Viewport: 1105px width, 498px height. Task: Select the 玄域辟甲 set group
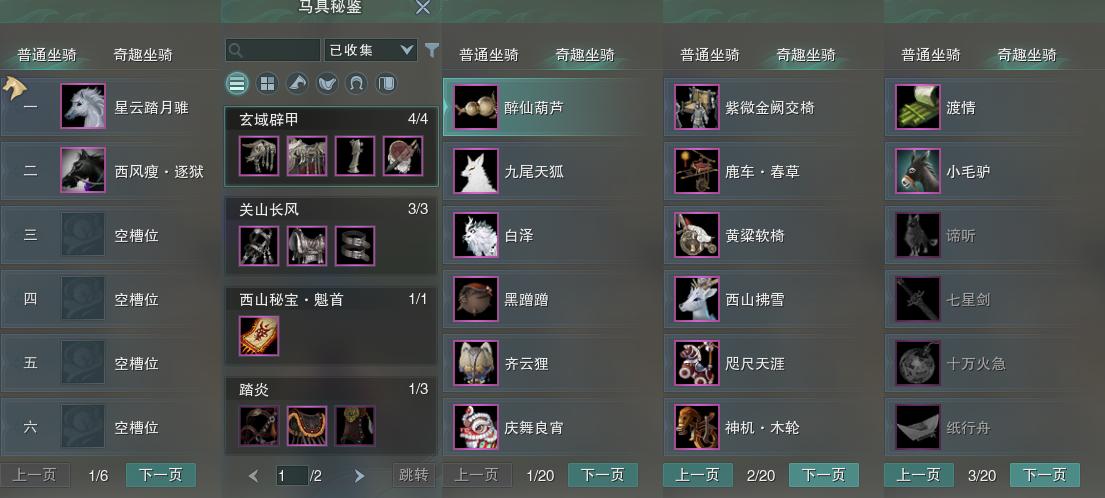pyautogui.click(x=331, y=147)
